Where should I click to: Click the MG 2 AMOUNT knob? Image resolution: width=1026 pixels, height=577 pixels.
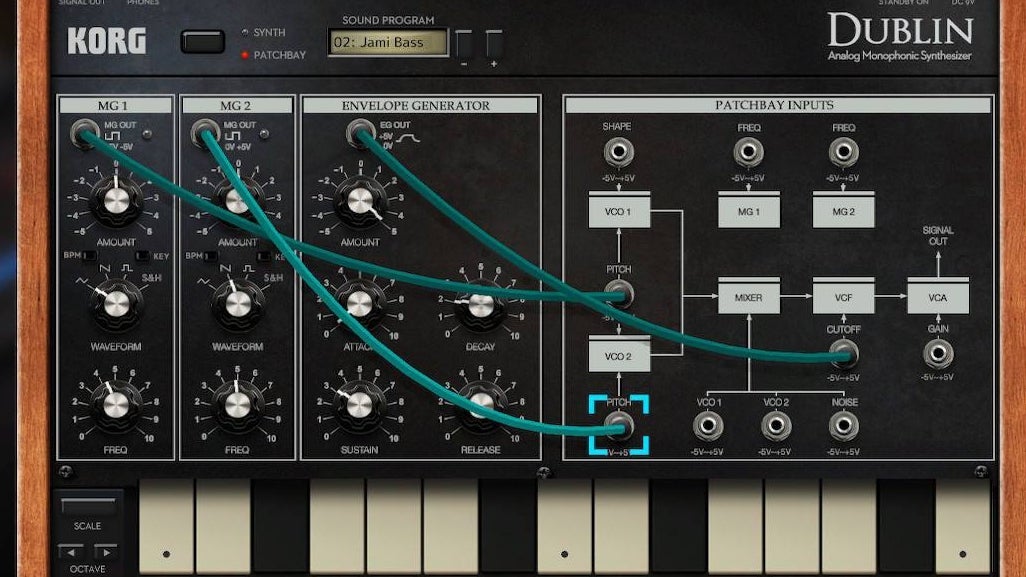click(238, 200)
